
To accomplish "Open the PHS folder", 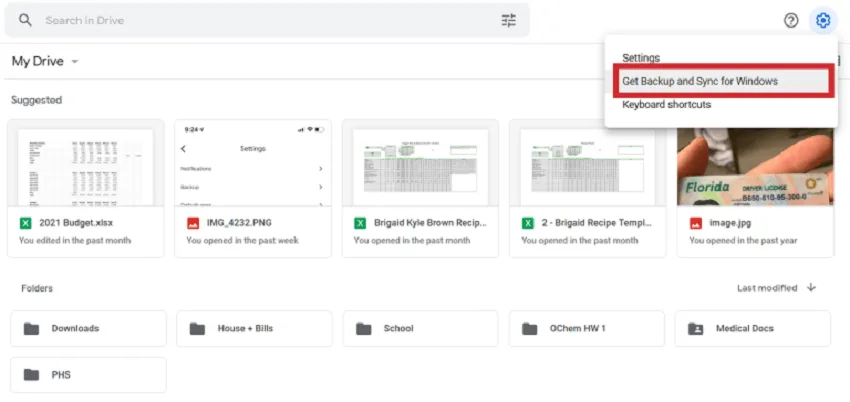I will coord(88,375).
